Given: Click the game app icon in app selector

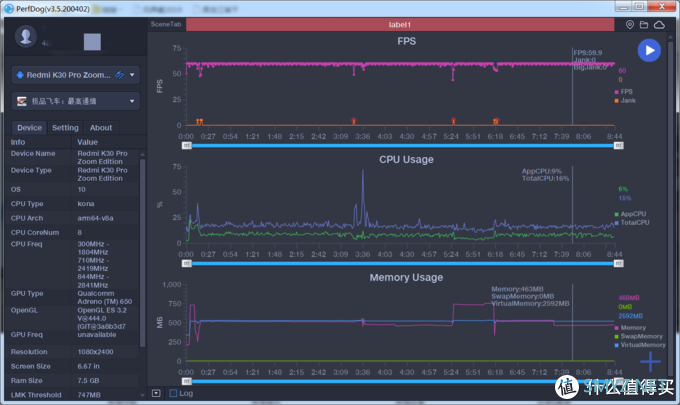Looking at the screenshot, I should click(22, 101).
